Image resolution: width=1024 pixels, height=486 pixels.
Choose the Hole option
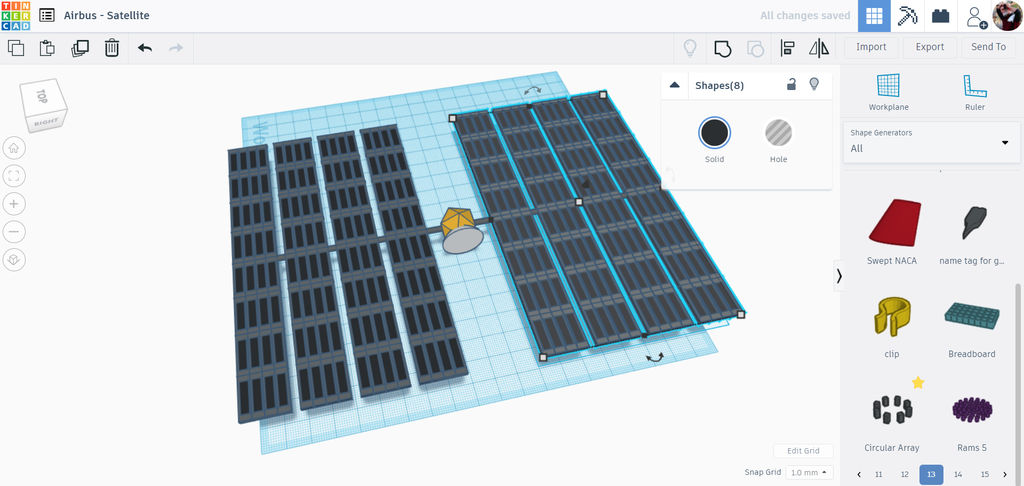coord(778,133)
